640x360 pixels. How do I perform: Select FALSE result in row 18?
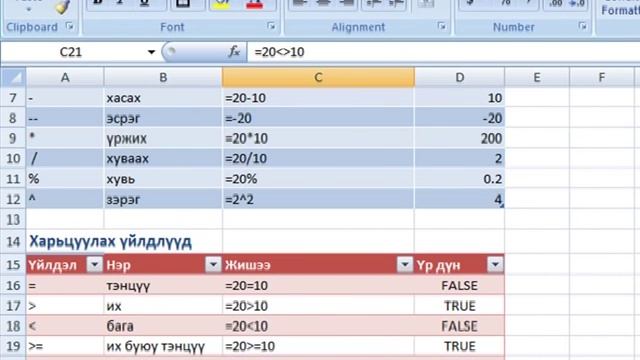[460, 326]
